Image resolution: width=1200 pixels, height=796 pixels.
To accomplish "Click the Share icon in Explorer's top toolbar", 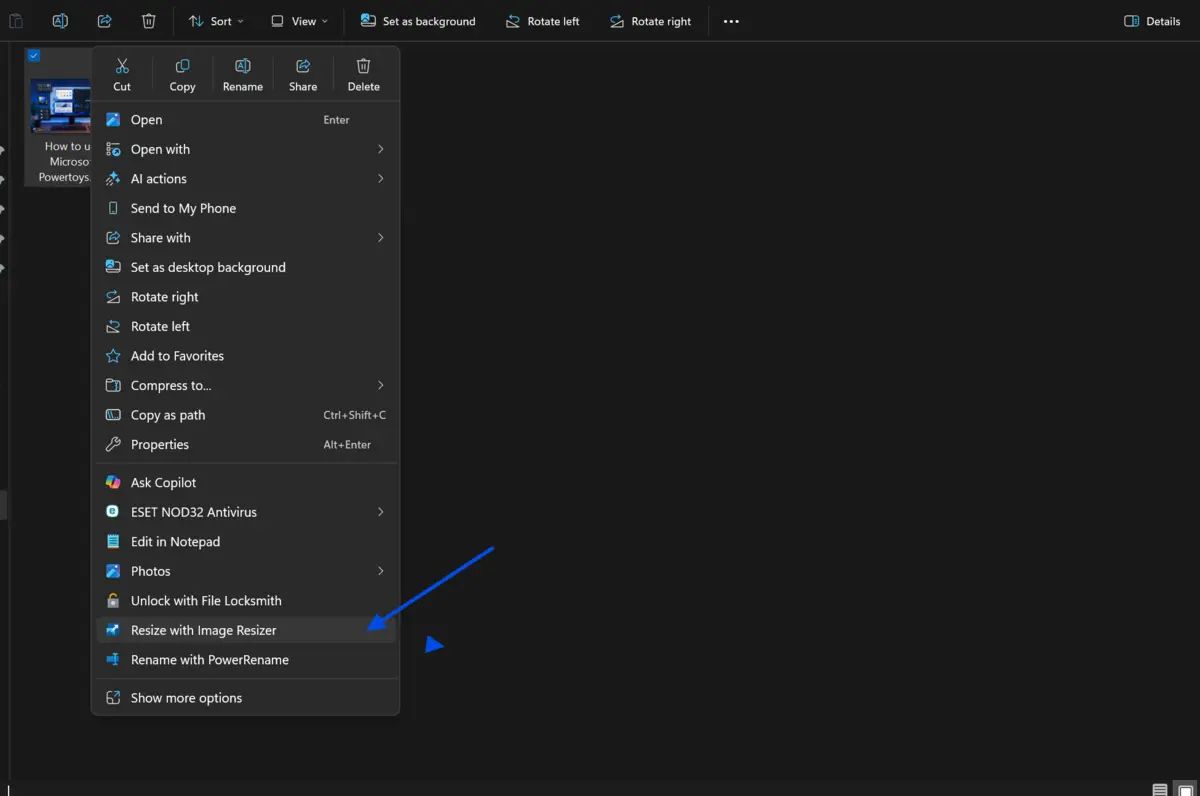I will click(104, 21).
